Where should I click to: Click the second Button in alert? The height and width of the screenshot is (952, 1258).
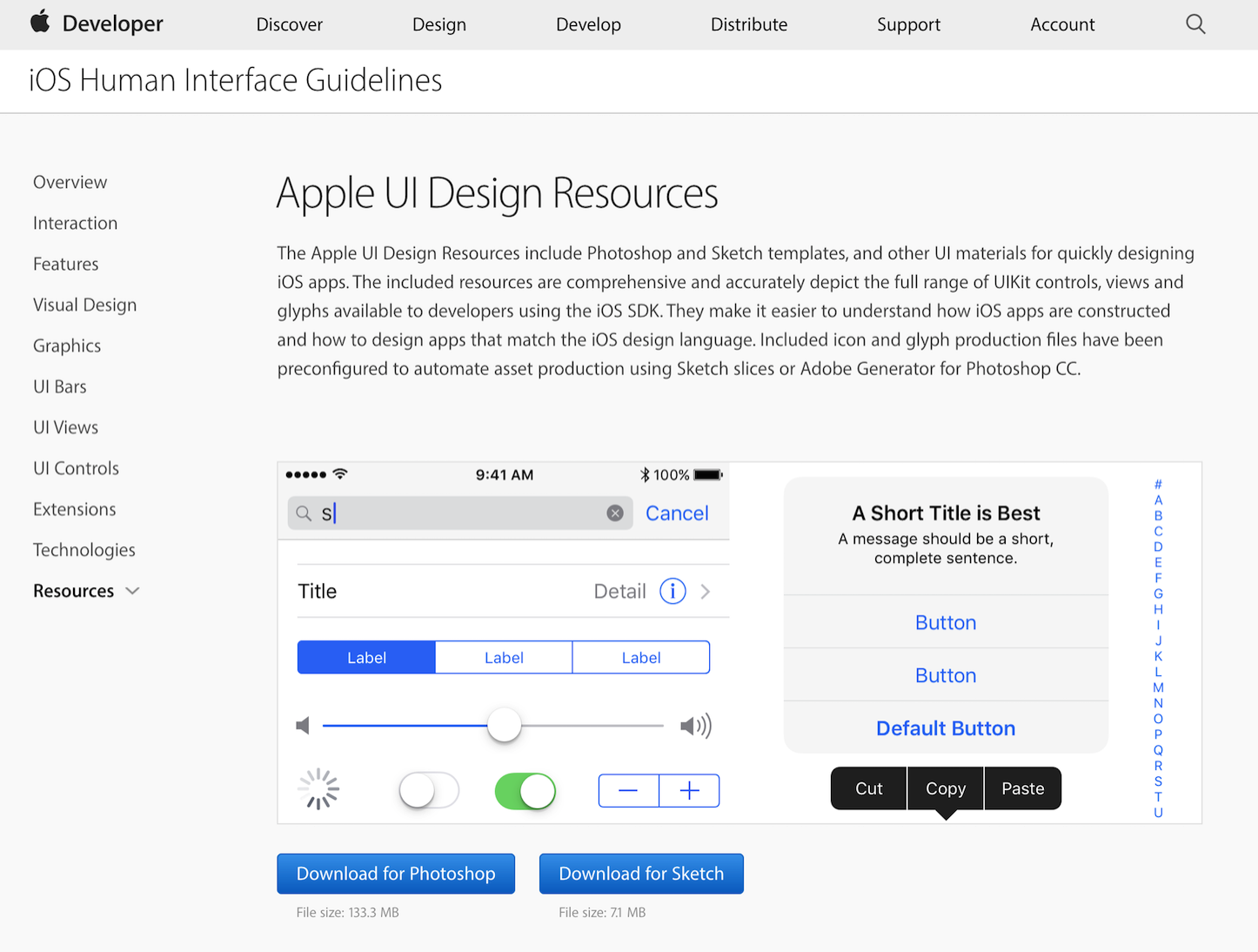coord(946,676)
